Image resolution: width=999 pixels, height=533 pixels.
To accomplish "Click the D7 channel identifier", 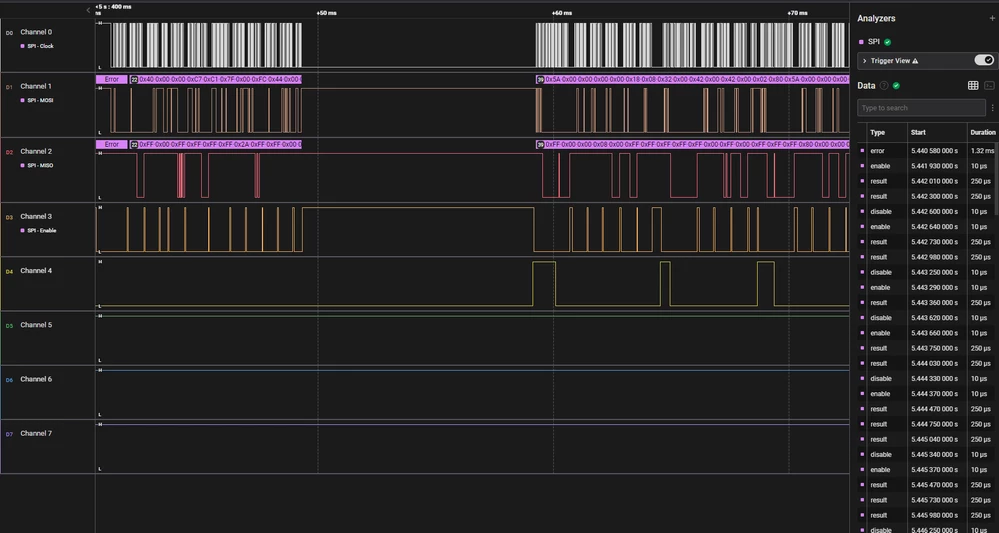I will [9, 434].
